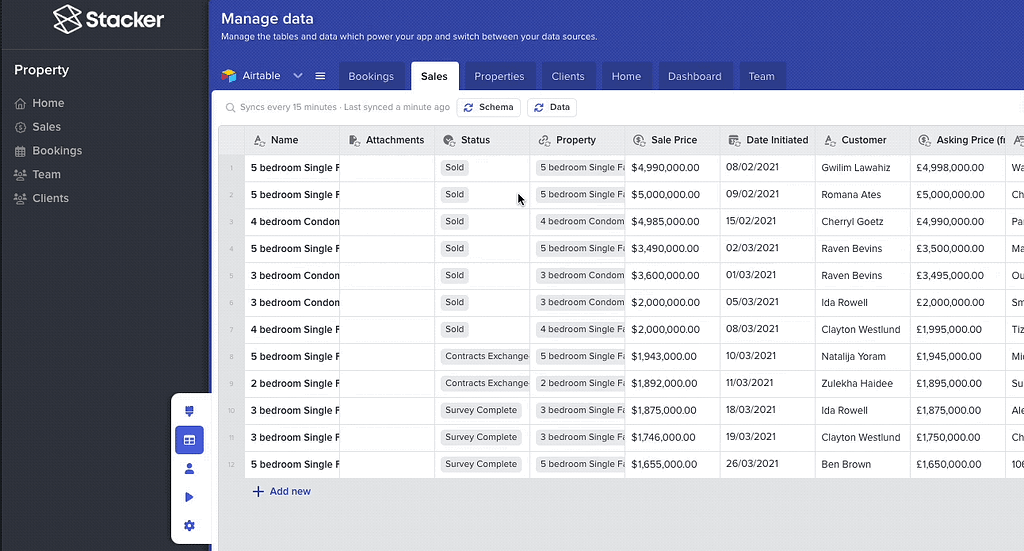The image size is (1024, 551).
Task: Select customer cell Gwilim Lawahiz
Action: [855, 168]
